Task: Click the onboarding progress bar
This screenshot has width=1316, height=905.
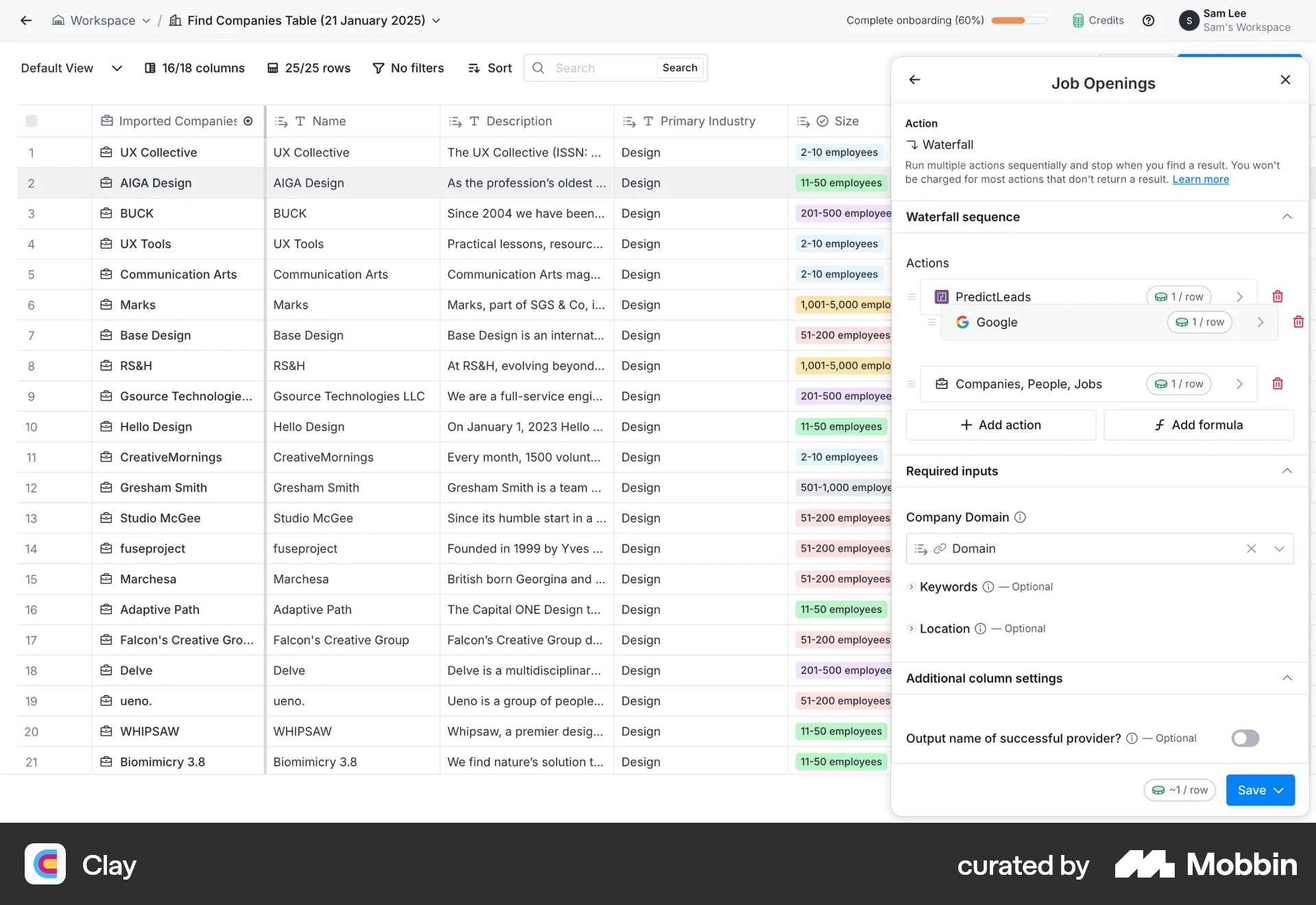Action: [x=1019, y=21]
